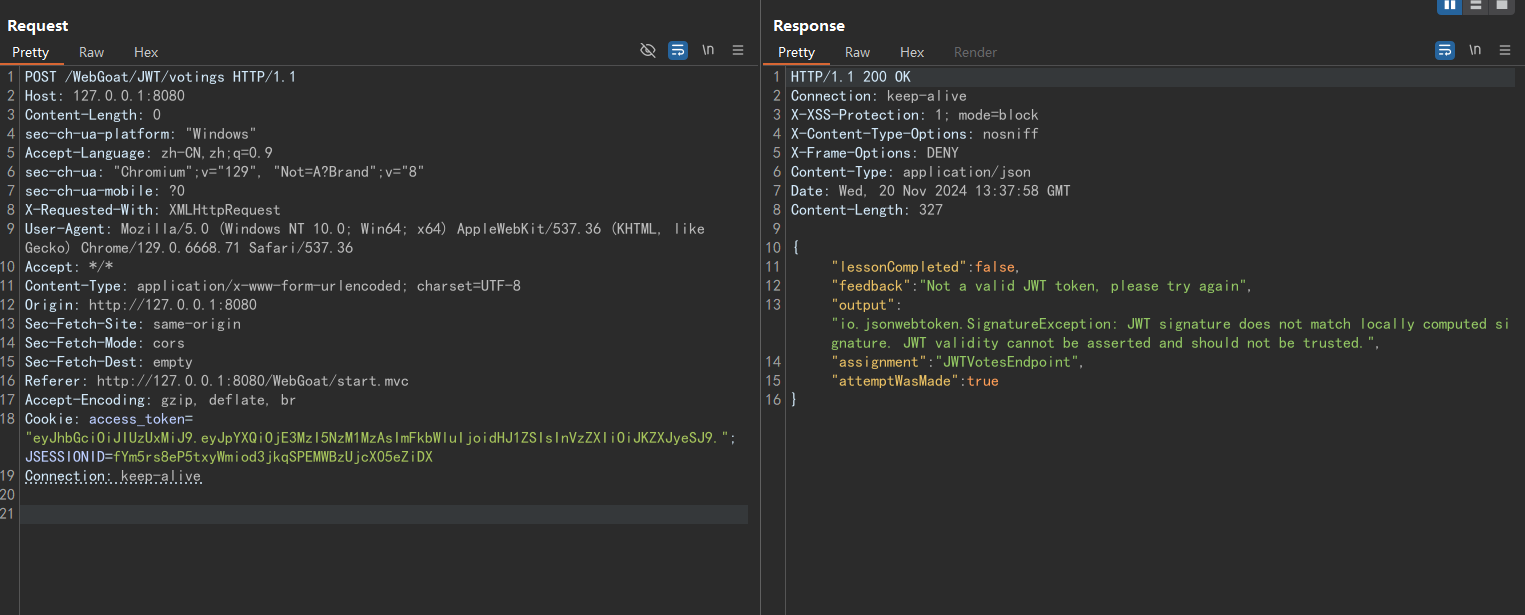Switch to the top/bottom split layout icon
1525x615 pixels.
click(x=1476, y=6)
